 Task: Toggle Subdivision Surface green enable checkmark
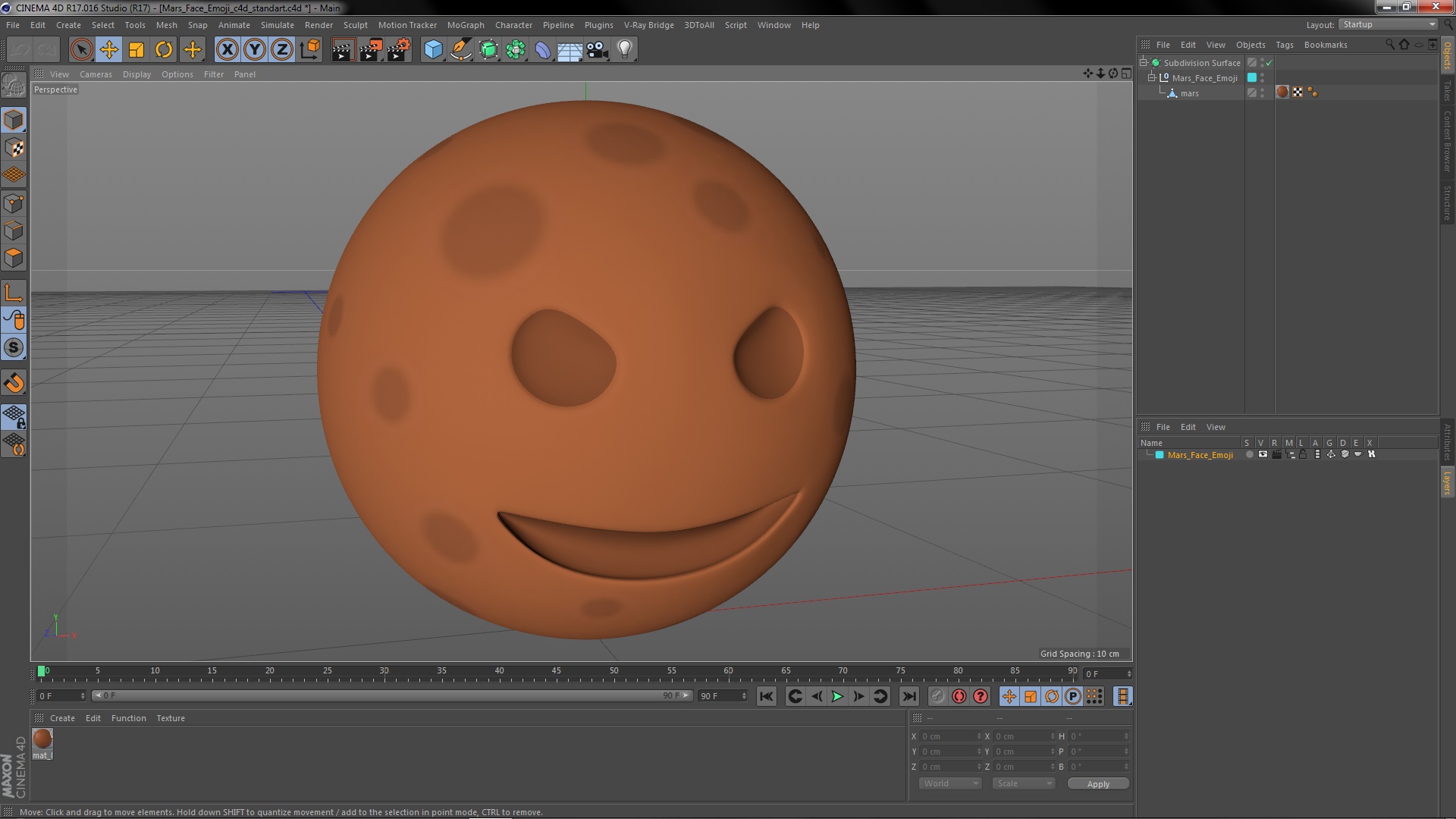point(1269,63)
